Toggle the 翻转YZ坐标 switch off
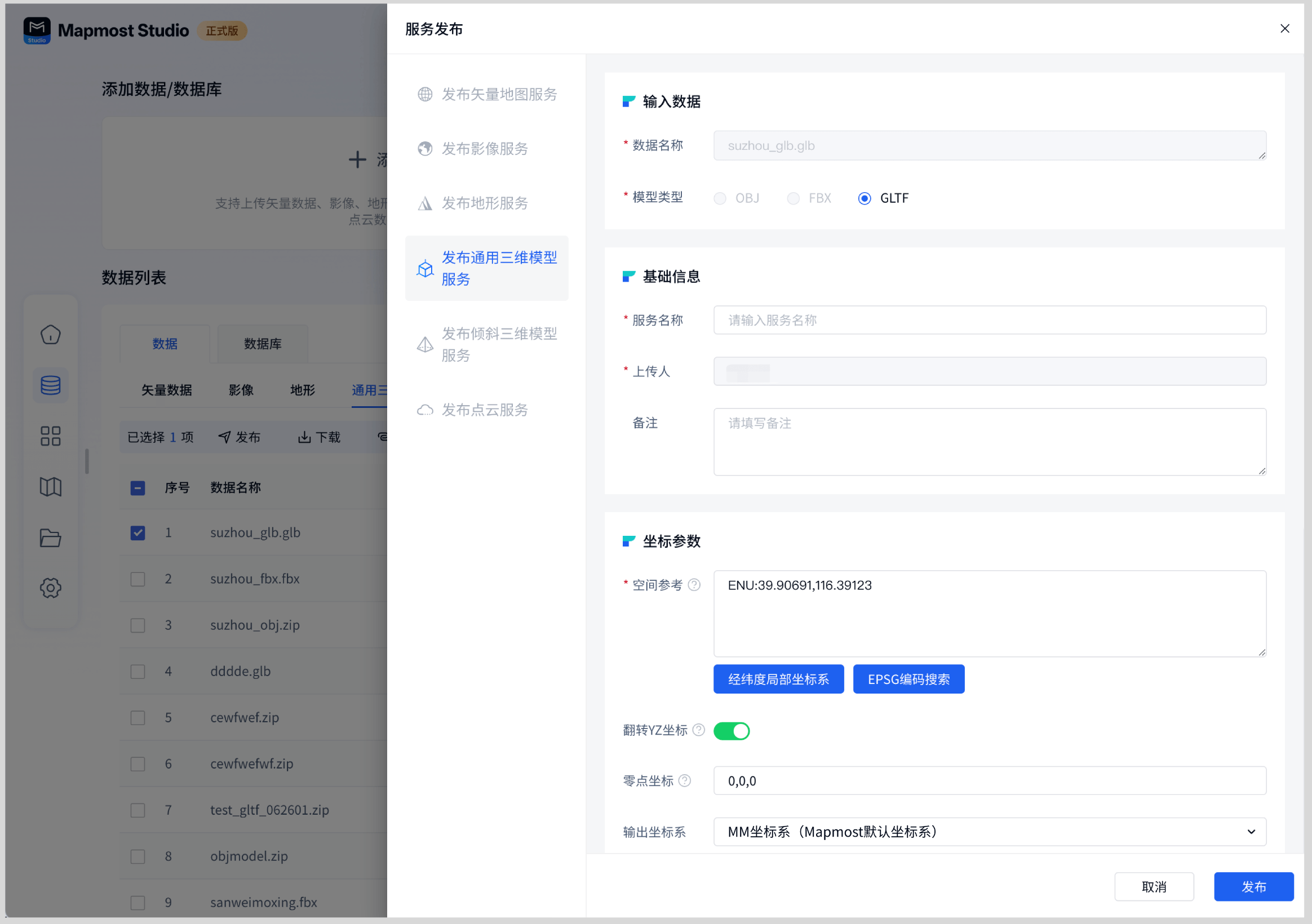The width and height of the screenshot is (1312, 924). coord(732,731)
